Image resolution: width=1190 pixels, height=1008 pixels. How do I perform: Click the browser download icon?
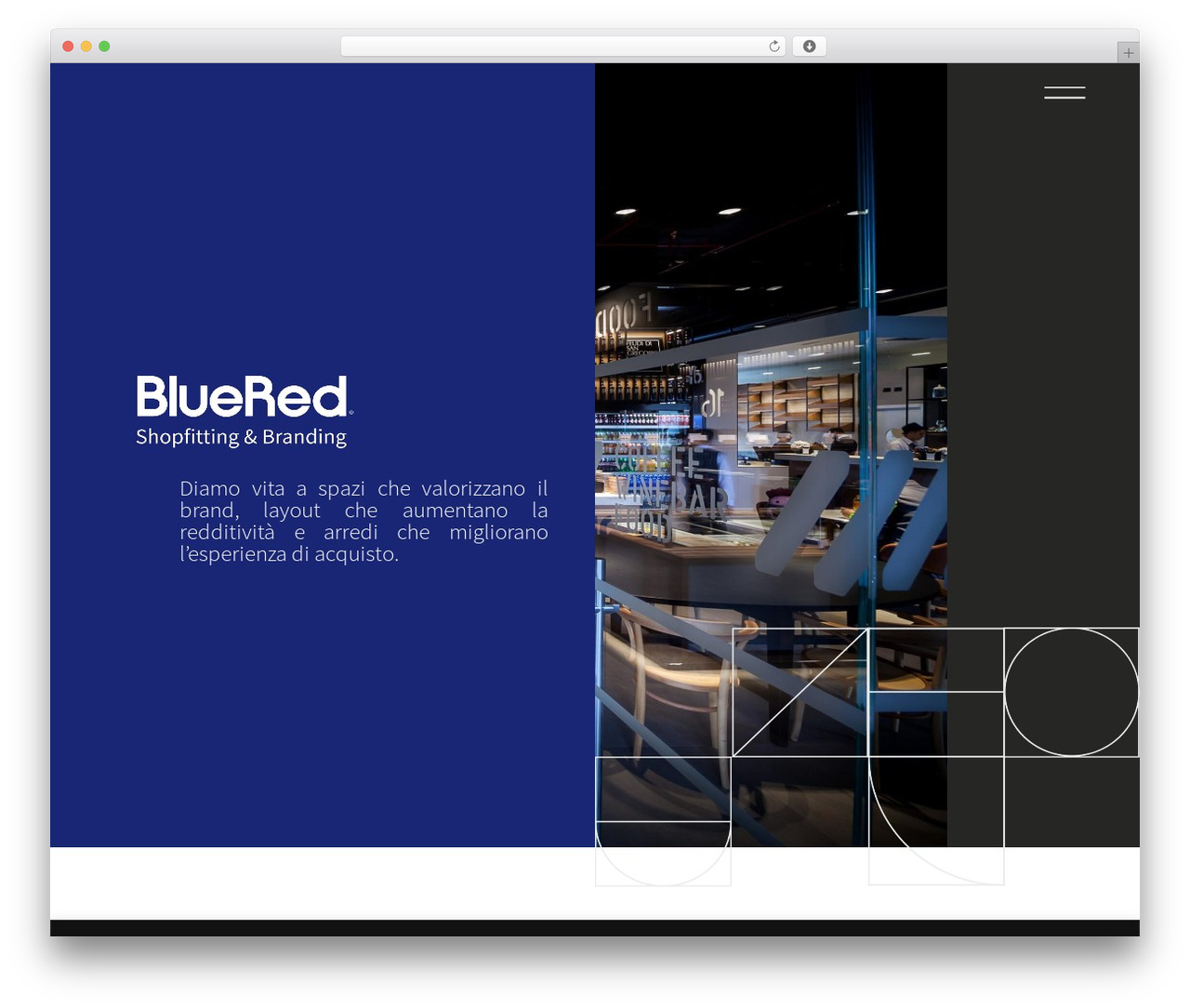pos(809,46)
